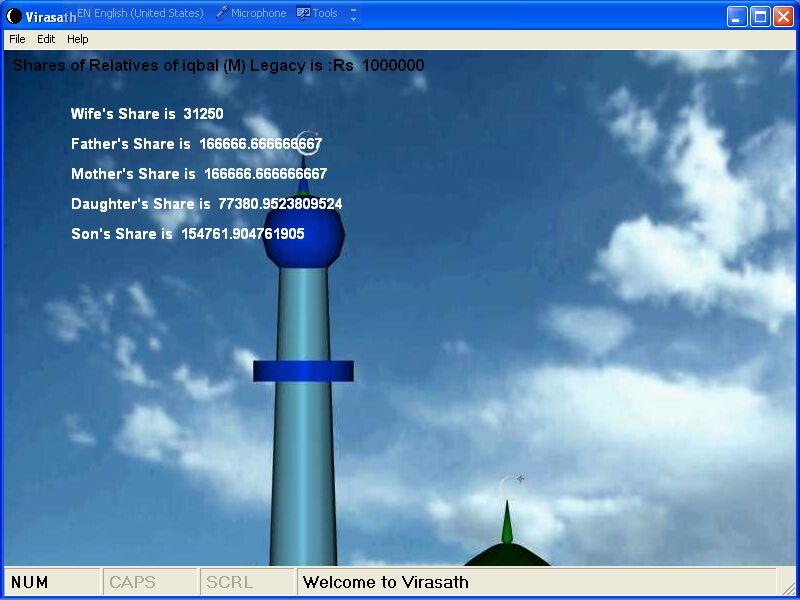The height and width of the screenshot is (600, 800).
Task: Click the NUM status bar indicator
Action: (x=30, y=582)
